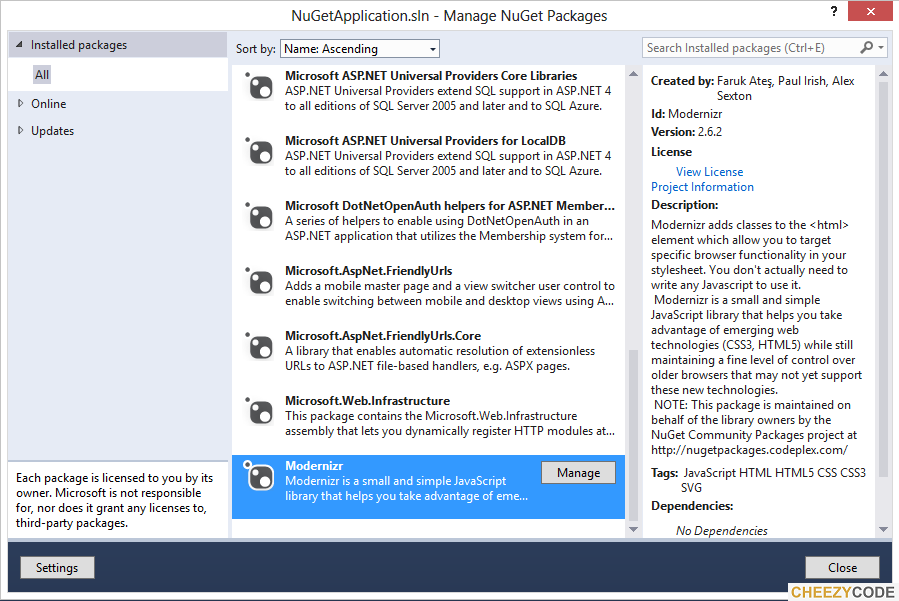Click the Universal Providers for LocalDB package icon
This screenshot has height=601, width=899.
click(260, 152)
